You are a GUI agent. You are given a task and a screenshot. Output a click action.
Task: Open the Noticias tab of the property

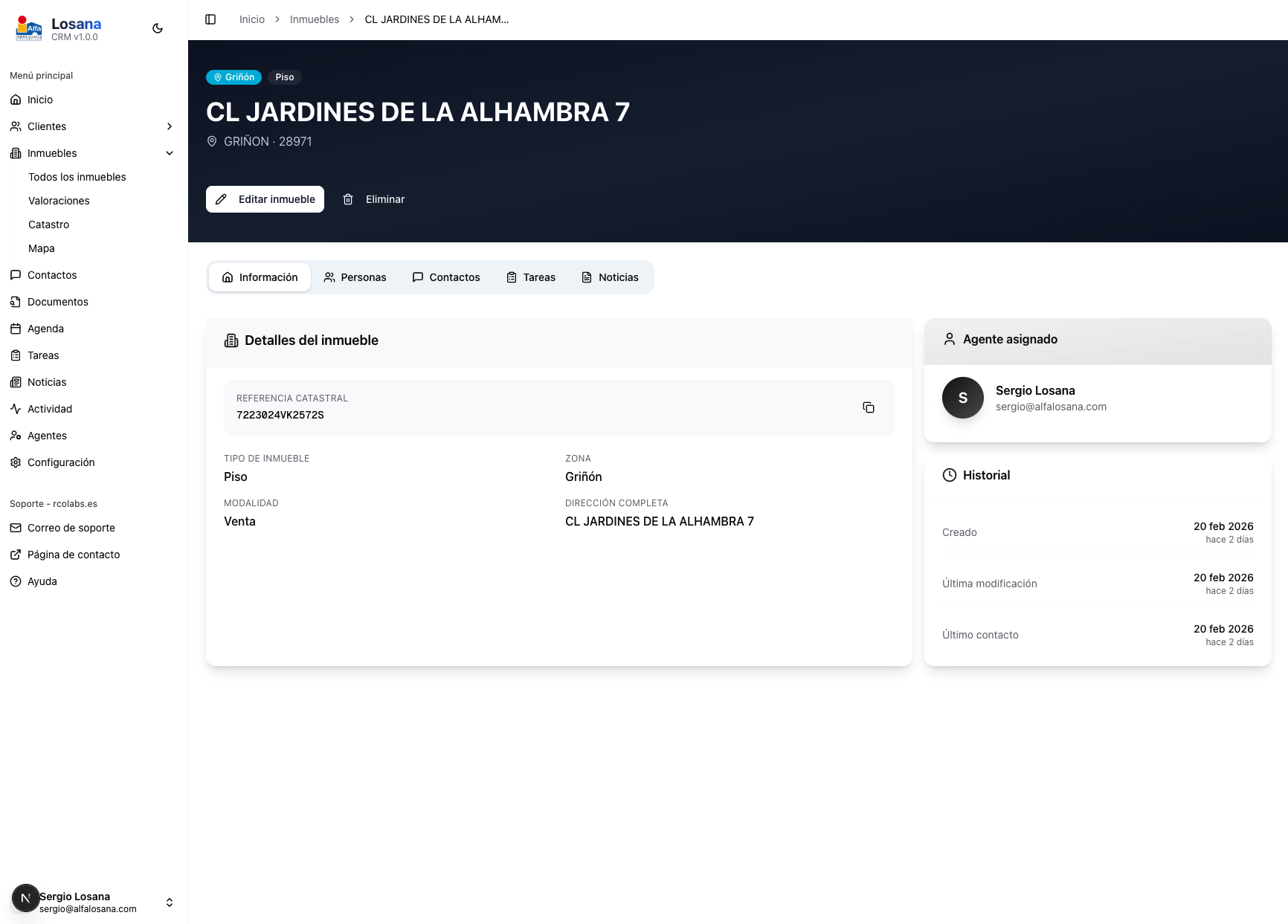(x=610, y=277)
